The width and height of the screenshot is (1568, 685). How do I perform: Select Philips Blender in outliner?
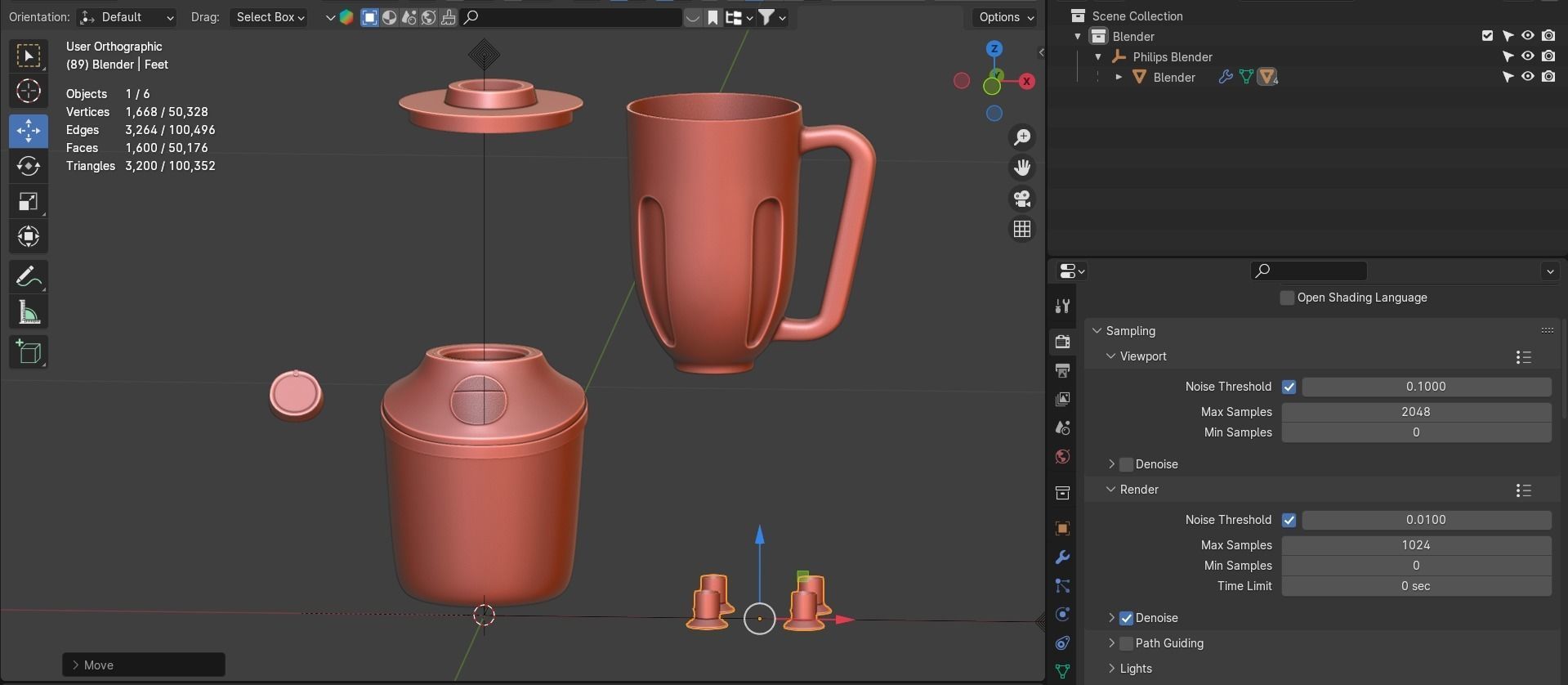1172,56
